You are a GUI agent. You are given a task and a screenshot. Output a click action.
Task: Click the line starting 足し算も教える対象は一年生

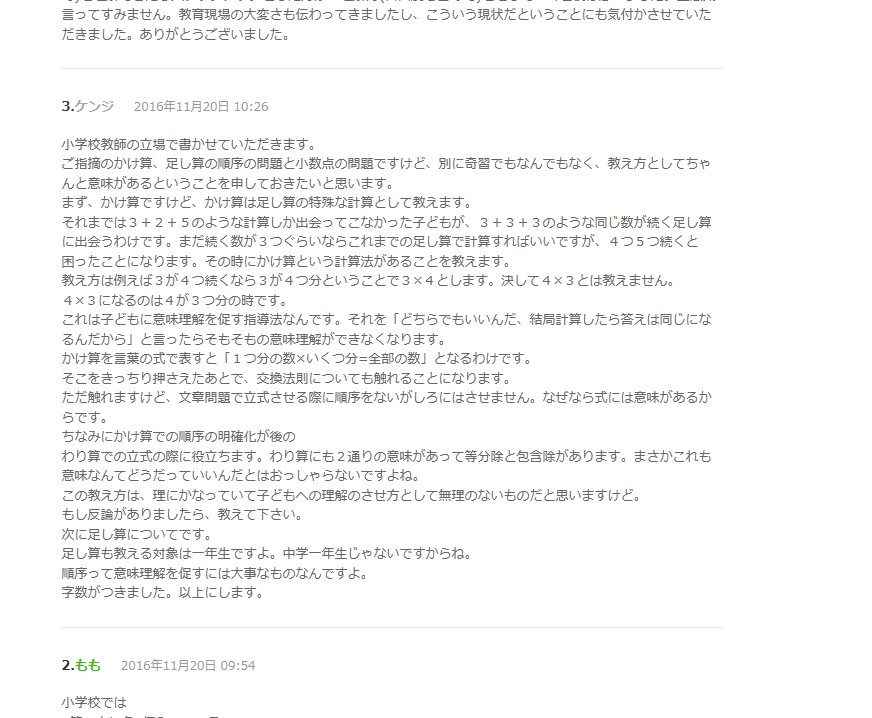click(x=268, y=554)
